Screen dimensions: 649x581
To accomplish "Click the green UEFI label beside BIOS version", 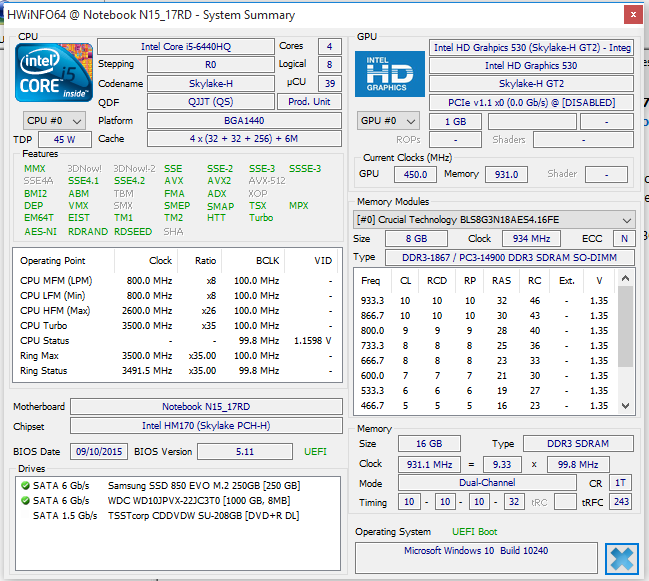I will [x=315, y=451].
